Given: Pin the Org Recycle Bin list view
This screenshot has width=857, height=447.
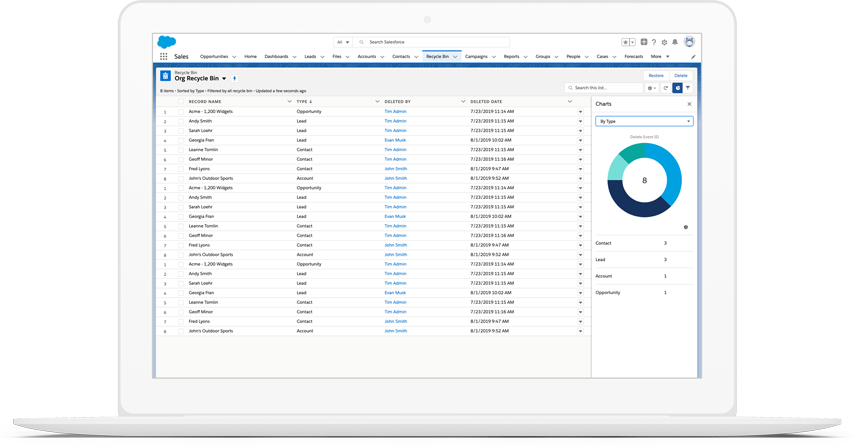Looking at the screenshot, I should point(234,79).
